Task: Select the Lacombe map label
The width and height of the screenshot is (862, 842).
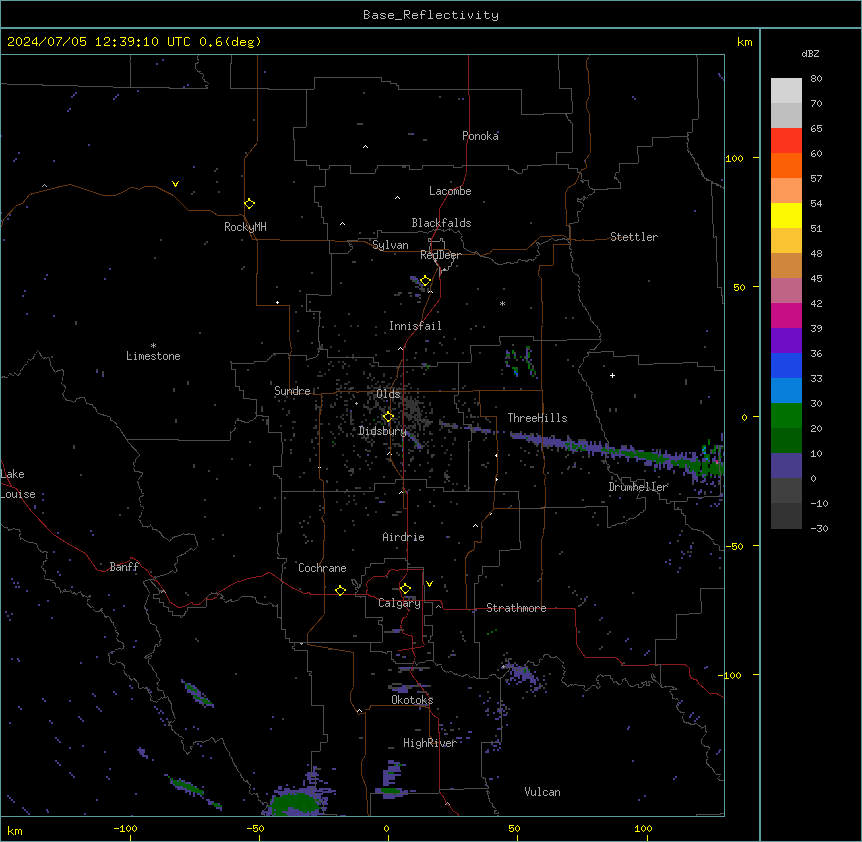Action: (x=450, y=191)
